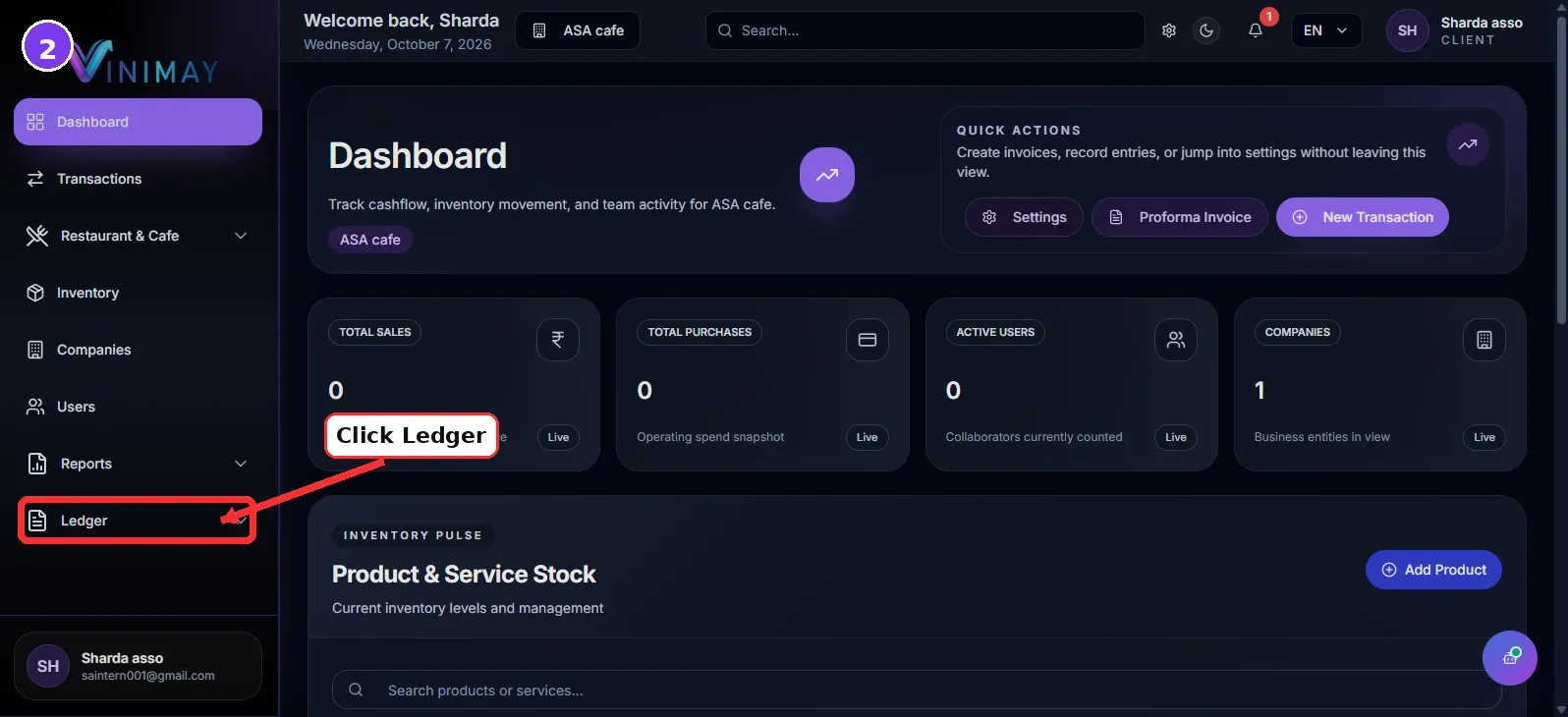Click the rupee icon on Total Sales card

point(558,340)
